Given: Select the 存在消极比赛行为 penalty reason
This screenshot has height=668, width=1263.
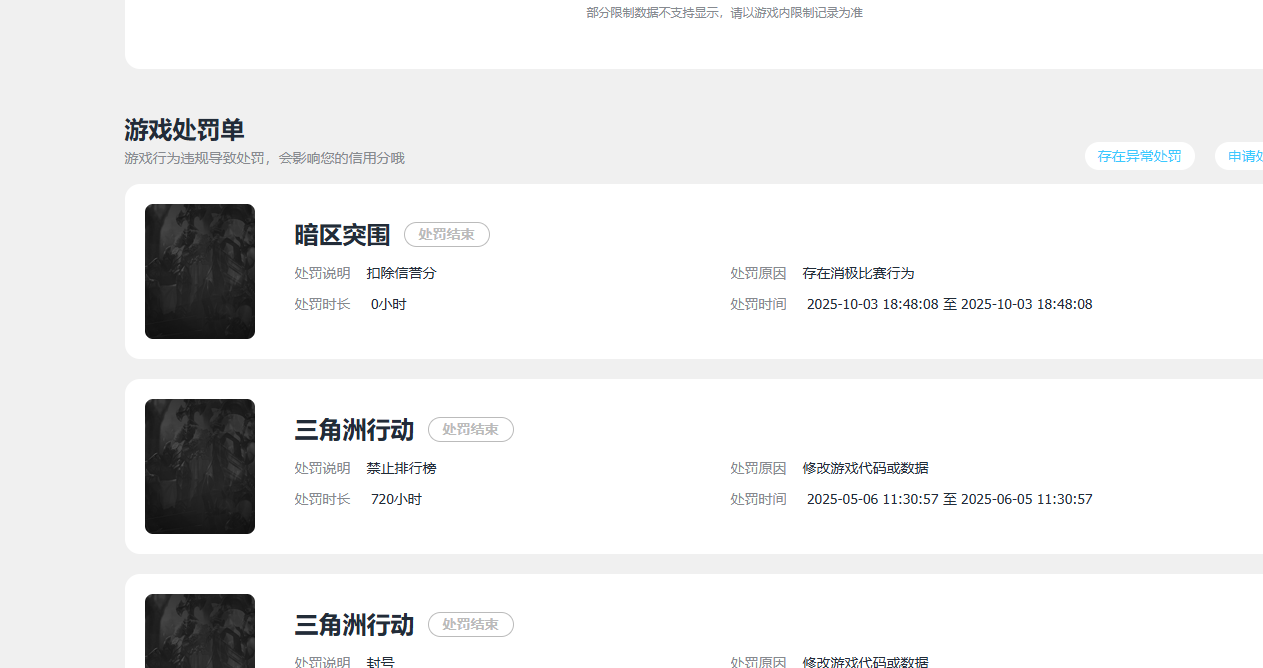Looking at the screenshot, I should coord(858,273).
